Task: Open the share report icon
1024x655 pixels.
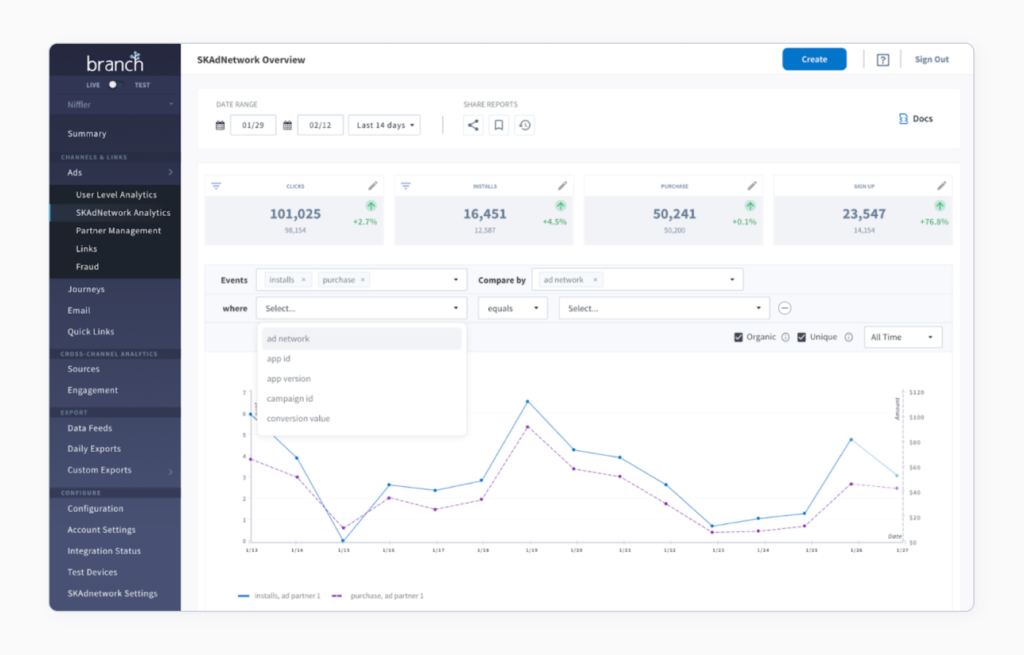Action: pyautogui.click(x=473, y=124)
